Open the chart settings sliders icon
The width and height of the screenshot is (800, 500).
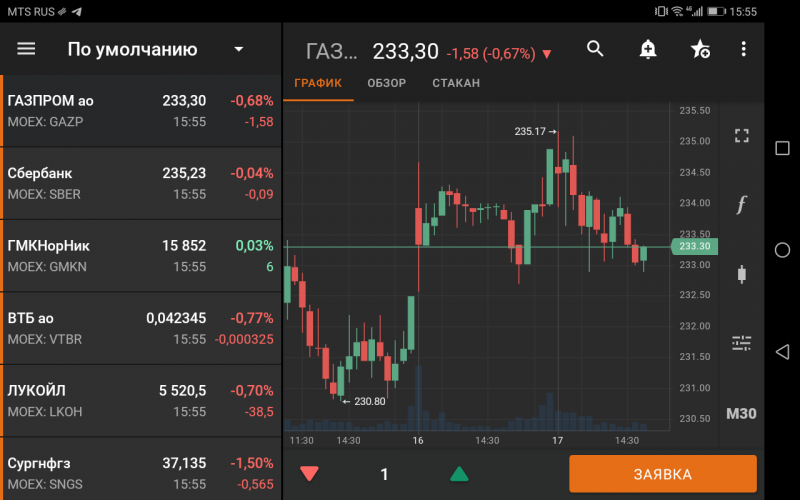point(741,343)
